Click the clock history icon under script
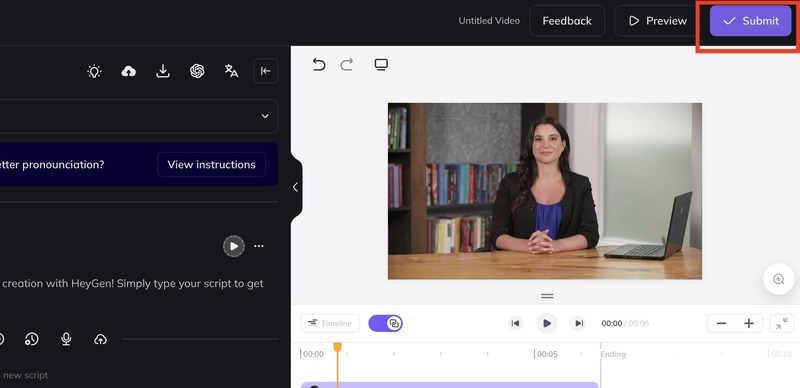The width and height of the screenshot is (800, 388). tap(32, 339)
